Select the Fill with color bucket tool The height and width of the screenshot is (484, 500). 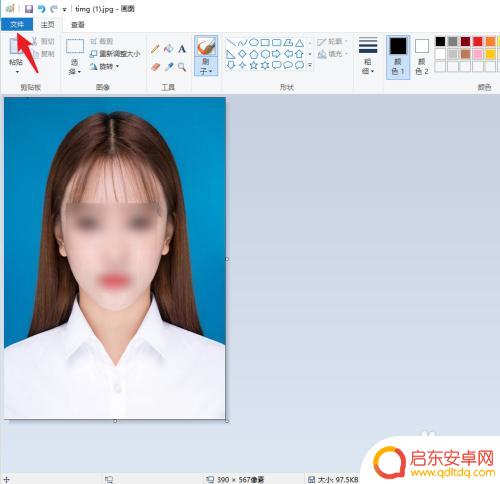coord(169,49)
